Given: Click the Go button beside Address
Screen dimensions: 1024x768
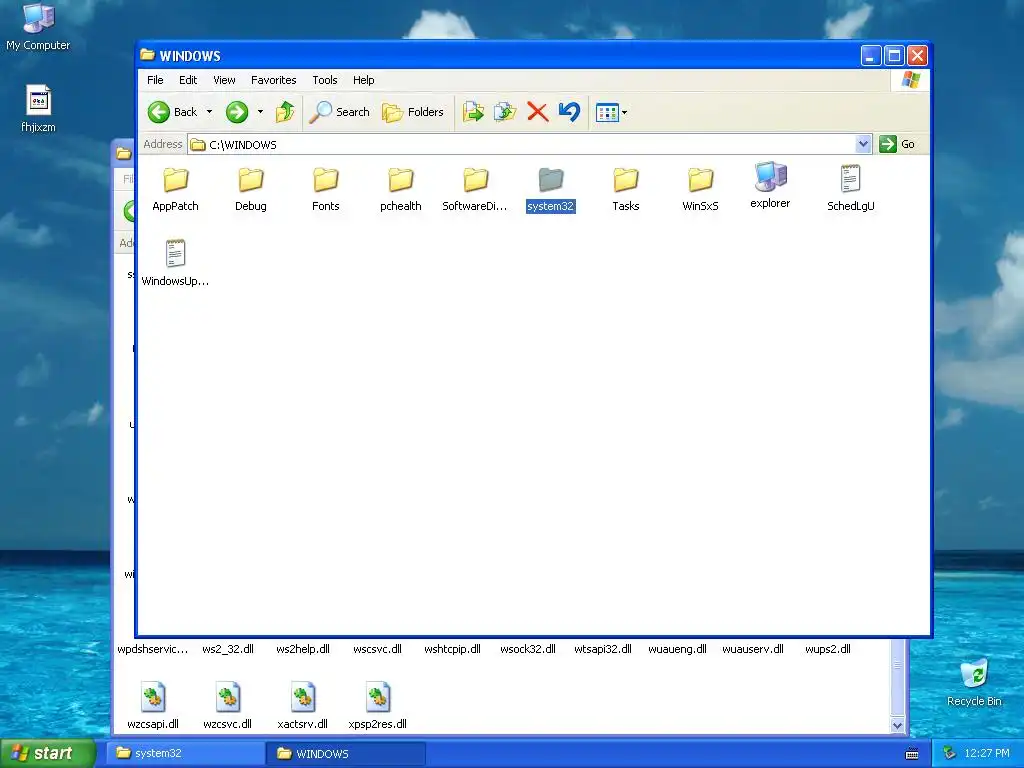Looking at the screenshot, I should tap(897, 144).
